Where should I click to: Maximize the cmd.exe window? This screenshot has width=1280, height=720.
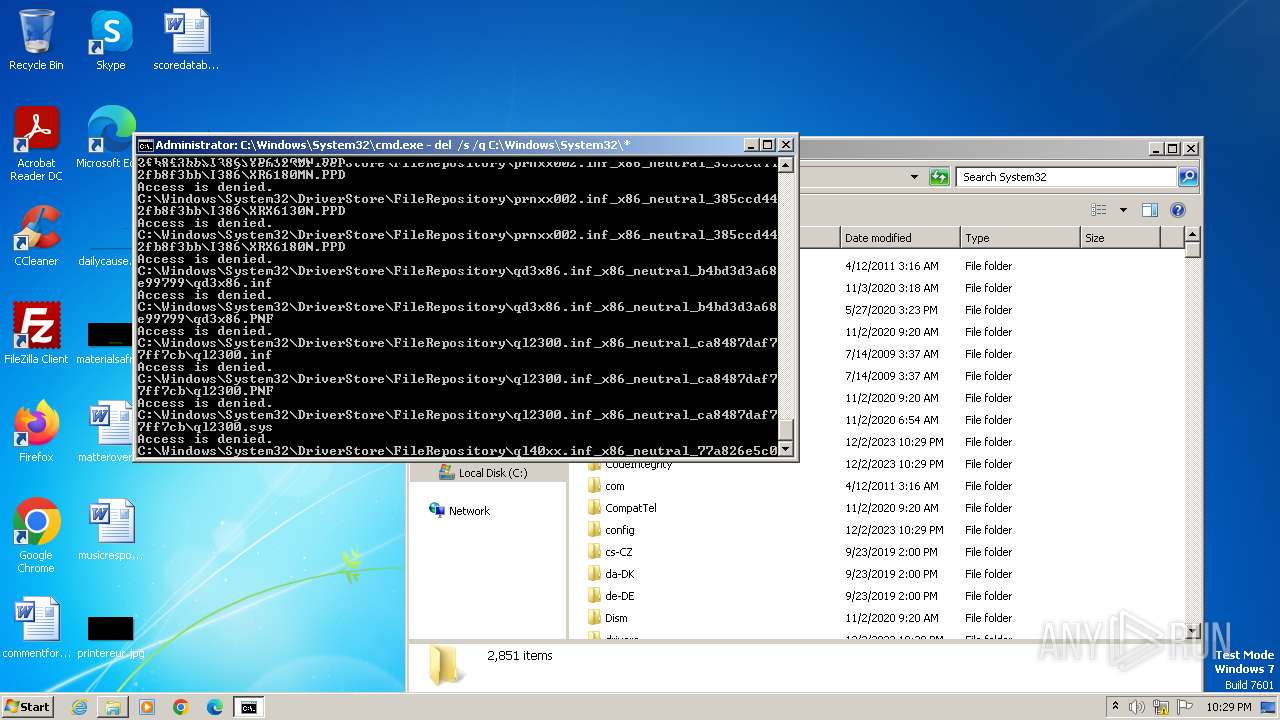(768, 145)
